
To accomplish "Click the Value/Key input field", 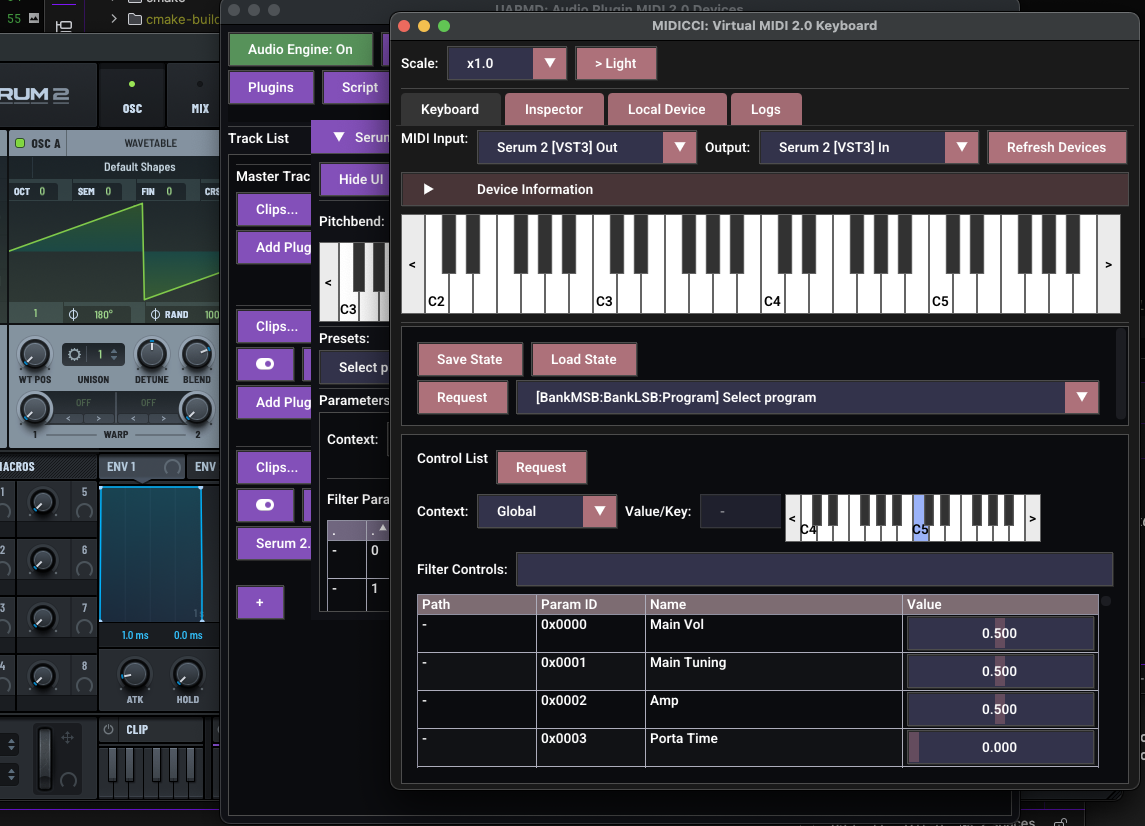I will pos(740,511).
